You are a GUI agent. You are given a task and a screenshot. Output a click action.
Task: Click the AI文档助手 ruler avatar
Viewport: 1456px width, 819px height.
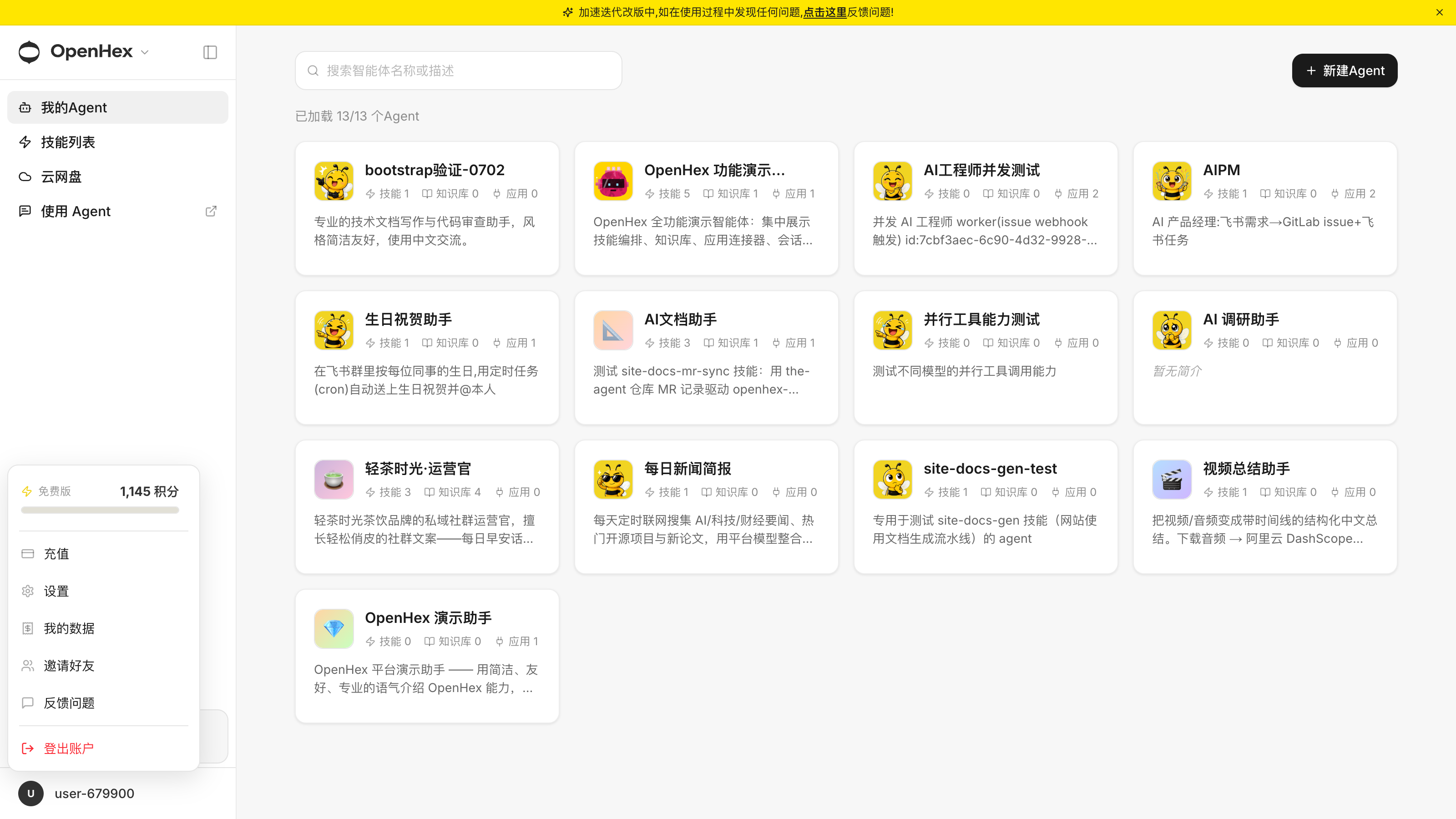point(613,330)
